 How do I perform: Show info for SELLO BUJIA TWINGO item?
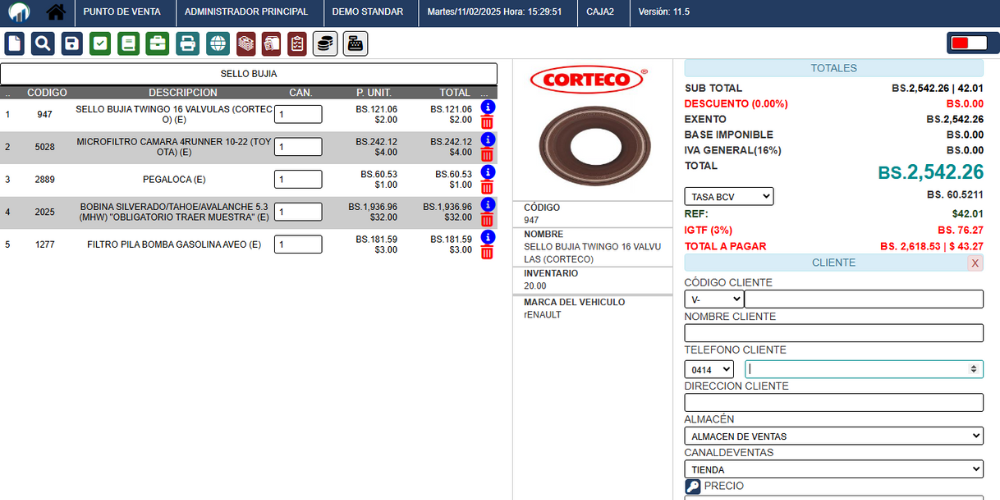[487, 107]
